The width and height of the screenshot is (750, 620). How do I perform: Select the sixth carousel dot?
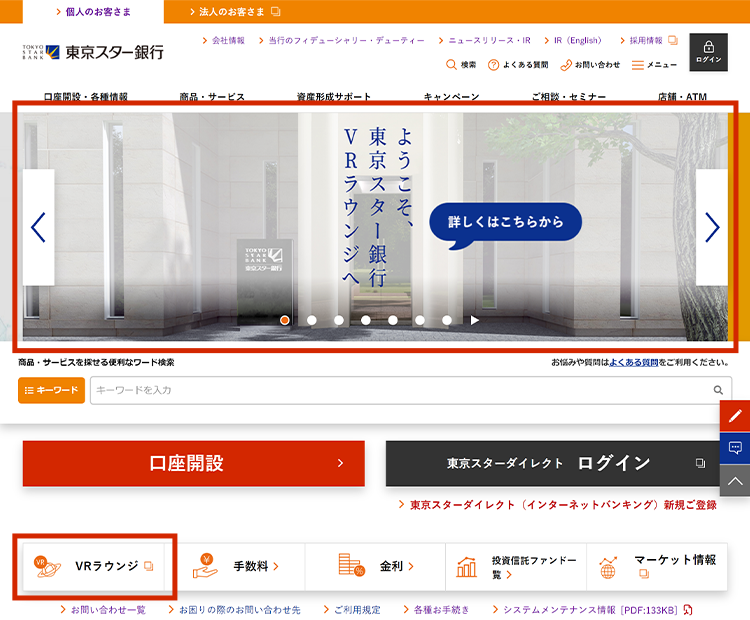click(420, 320)
